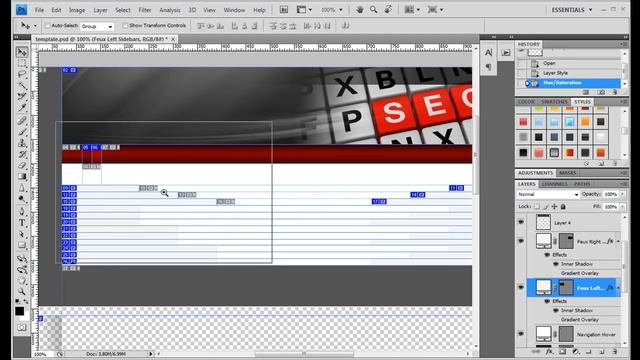Open the Arrange Documents dropdown
The height and width of the screenshot is (360, 640).
click(412, 9)
